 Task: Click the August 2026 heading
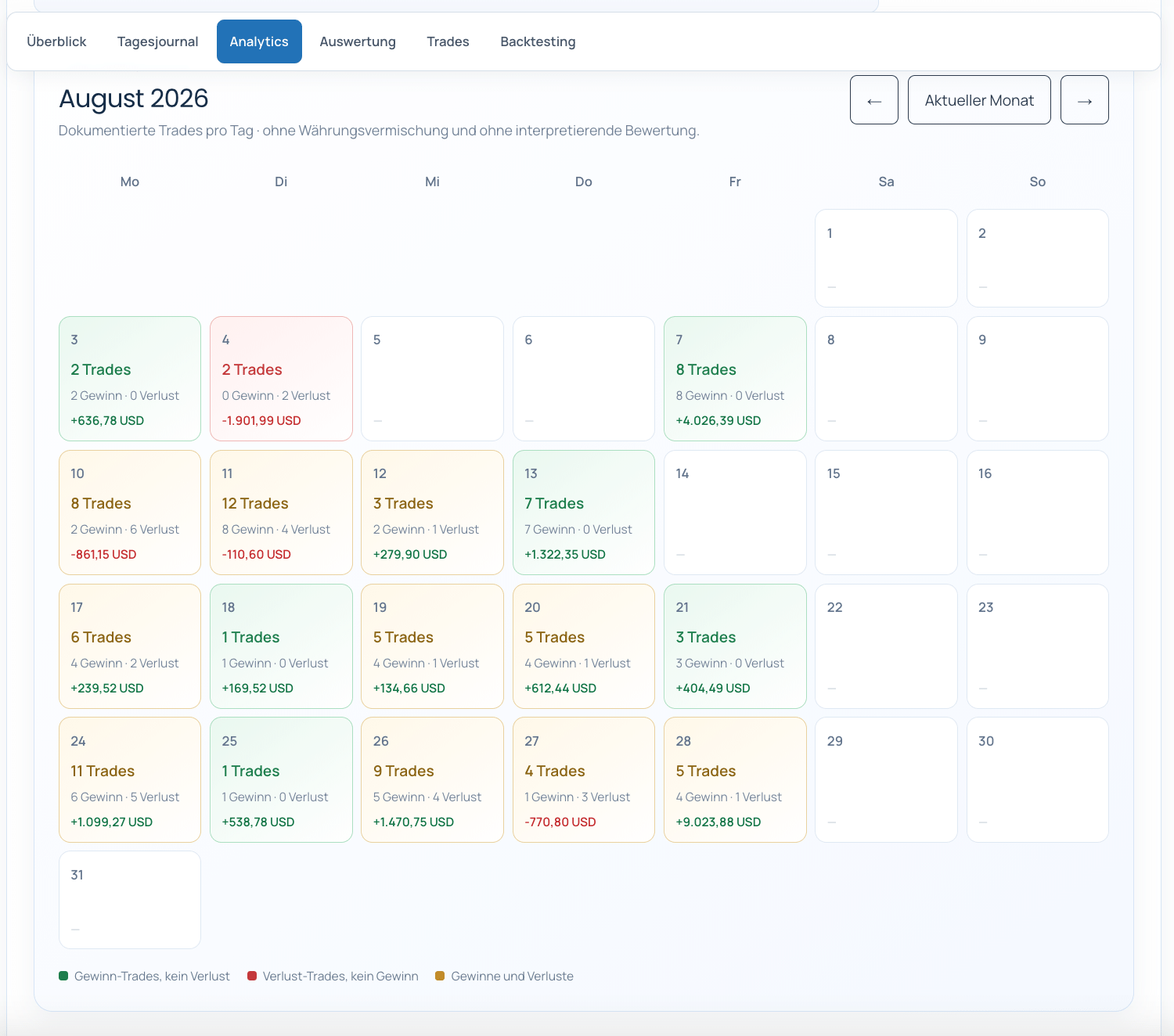click(x=134, y=99)
